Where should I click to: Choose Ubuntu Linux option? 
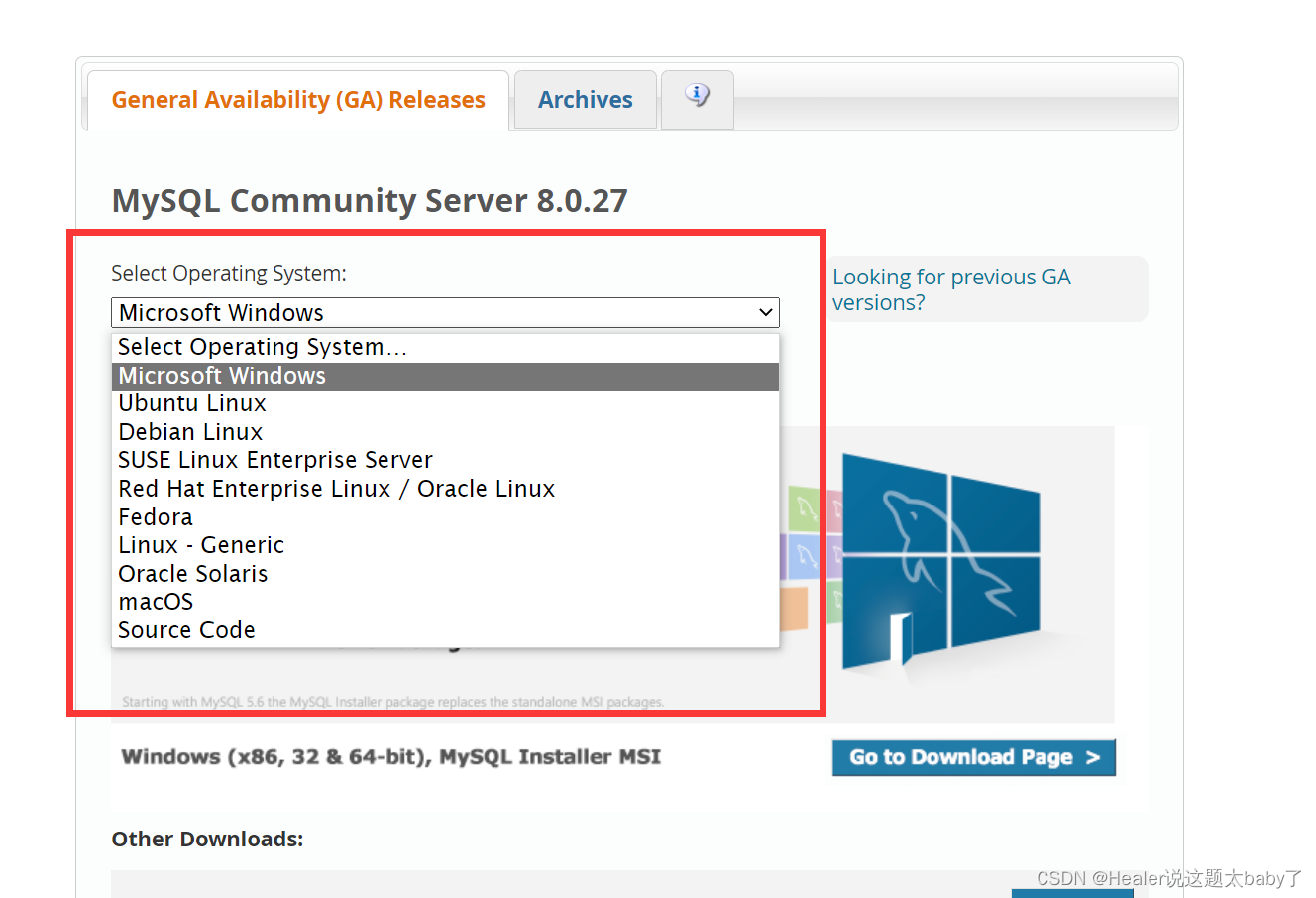(x=445, y=403)
